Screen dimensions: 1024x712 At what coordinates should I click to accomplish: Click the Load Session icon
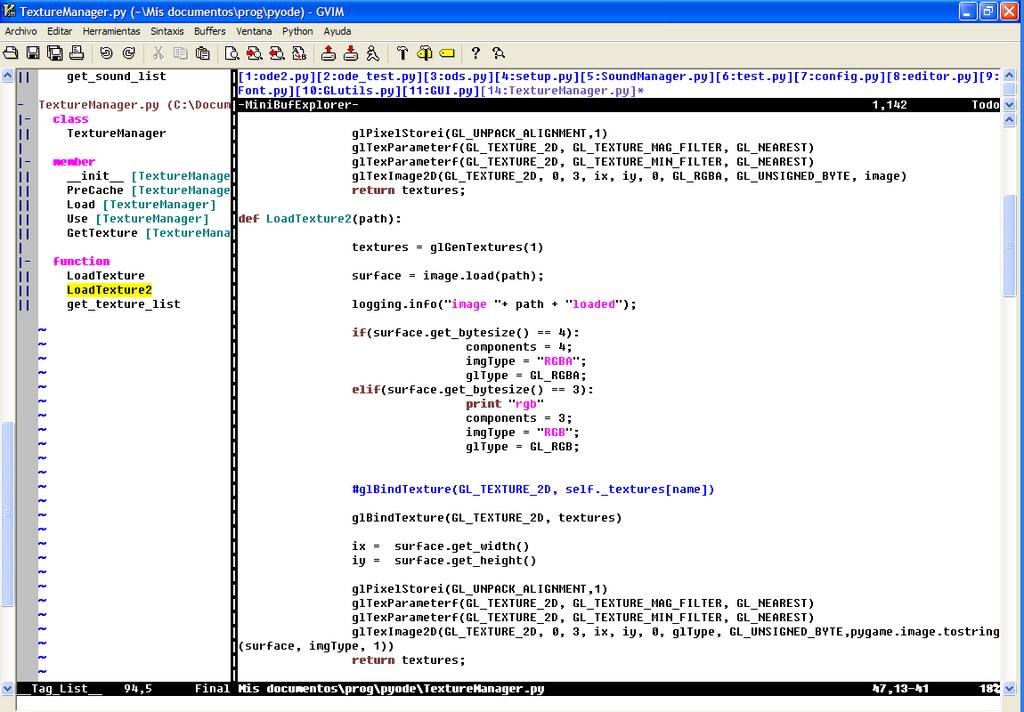(328, 53)
